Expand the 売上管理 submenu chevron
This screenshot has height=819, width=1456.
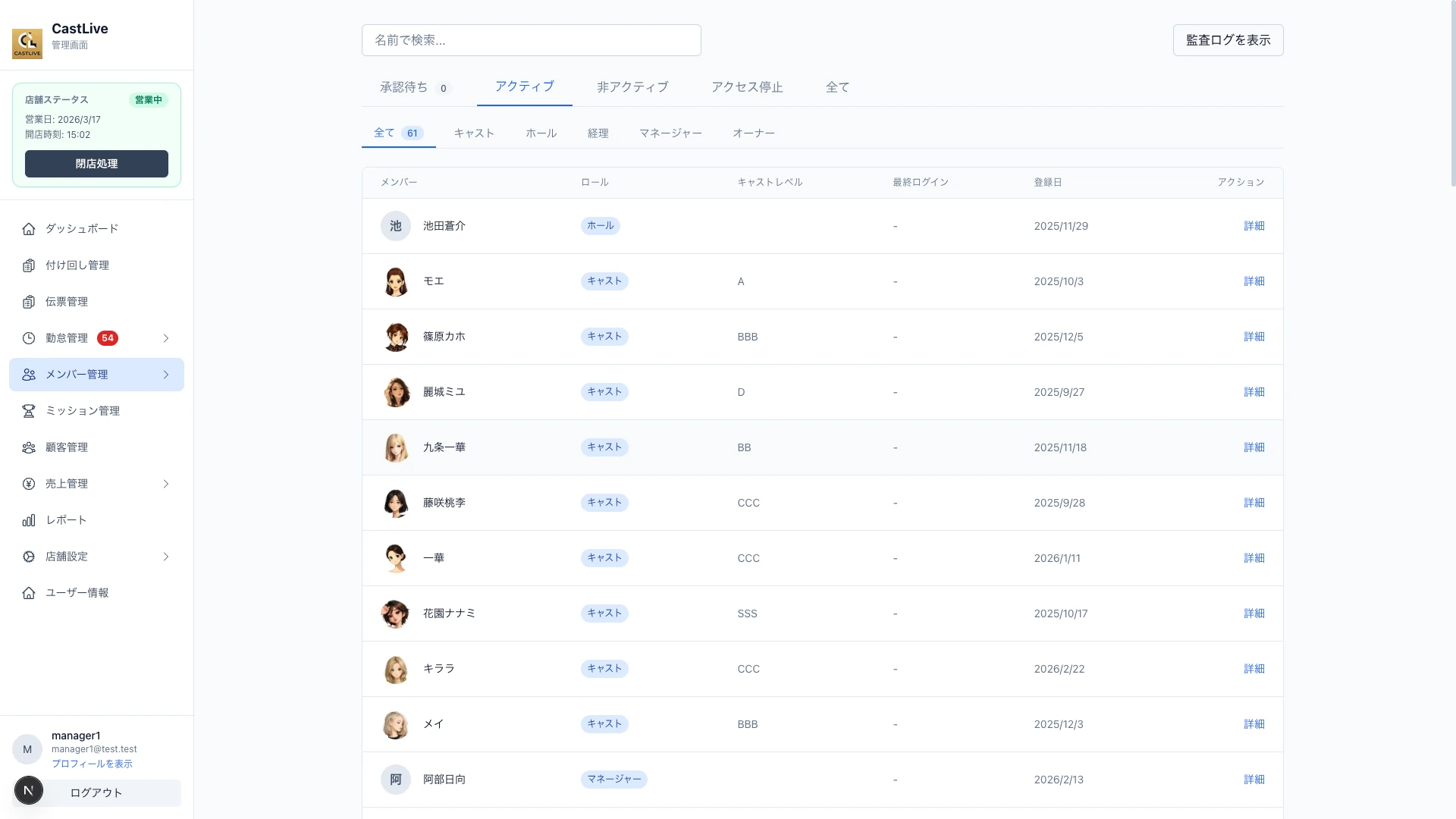click(x=166, y=483)
